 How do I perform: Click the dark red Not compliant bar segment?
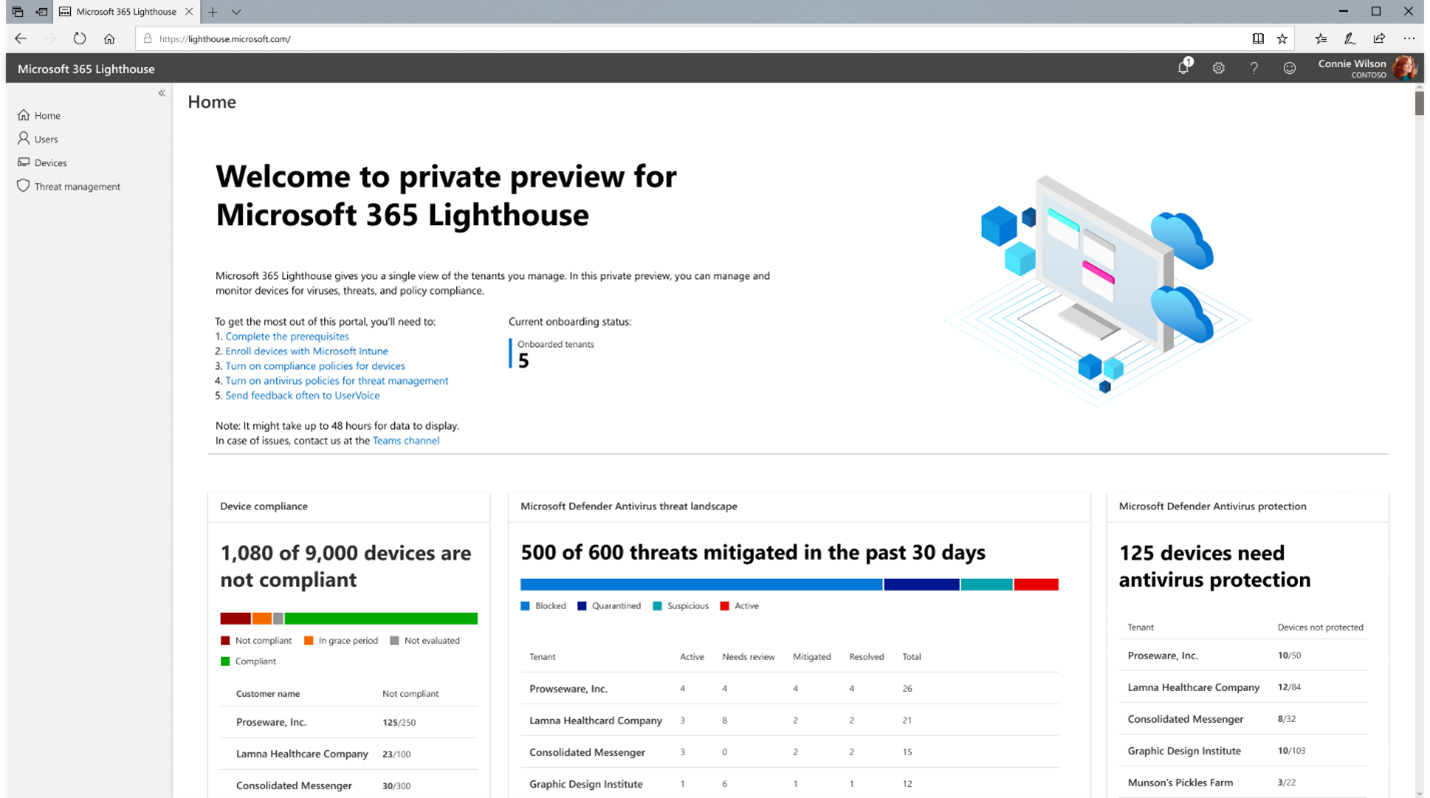[235, 618]
